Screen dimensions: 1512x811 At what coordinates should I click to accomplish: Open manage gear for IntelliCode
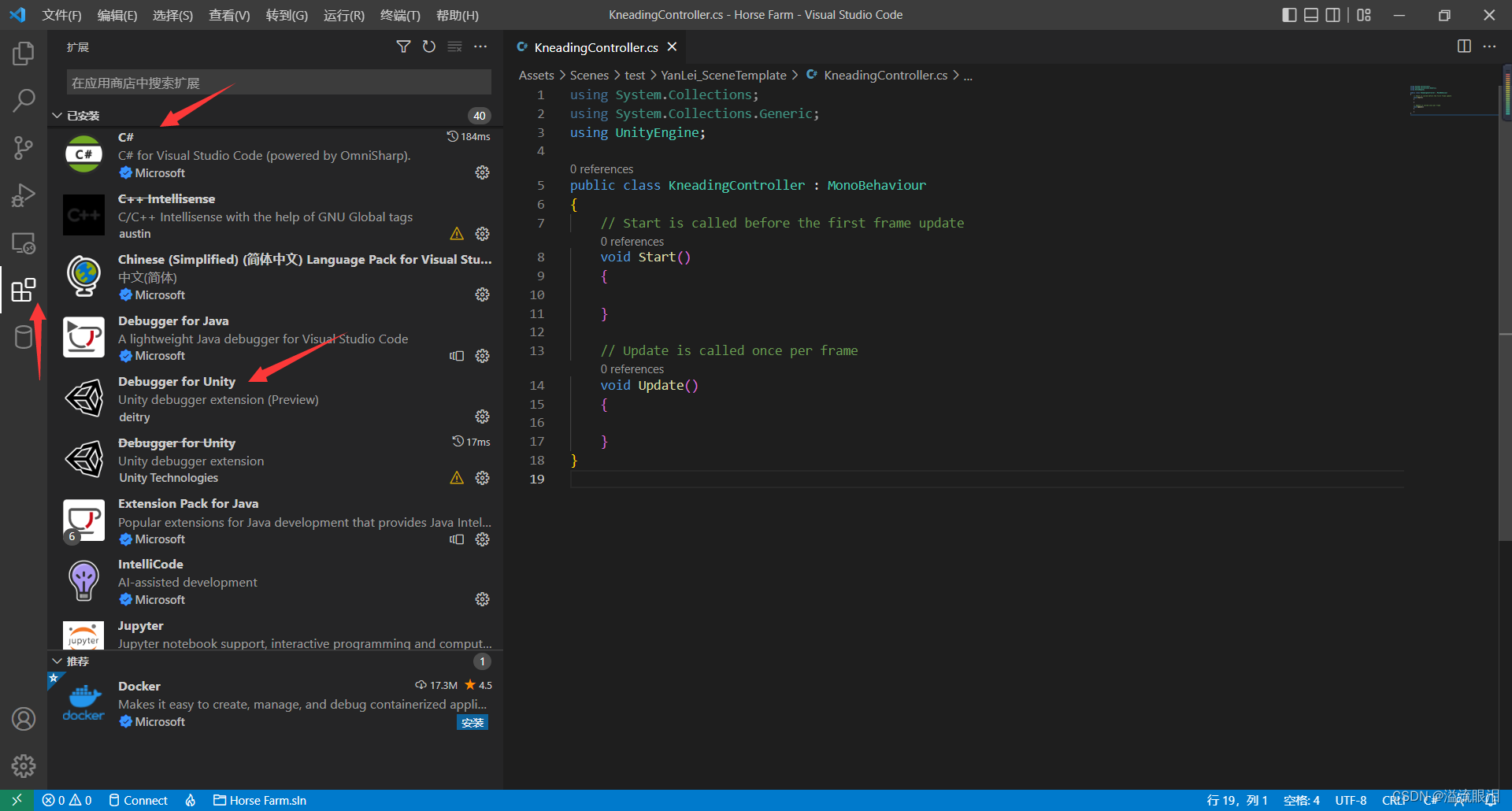[x=483, y=599]
